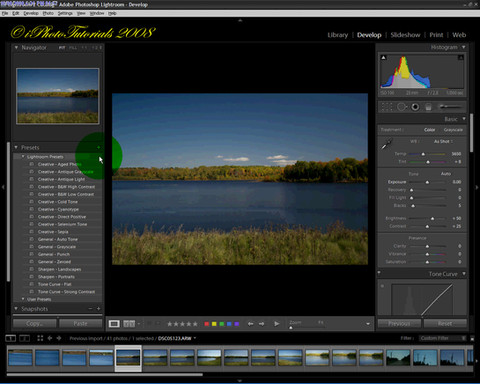Open before and after comparison view

(x=129, y=324)
